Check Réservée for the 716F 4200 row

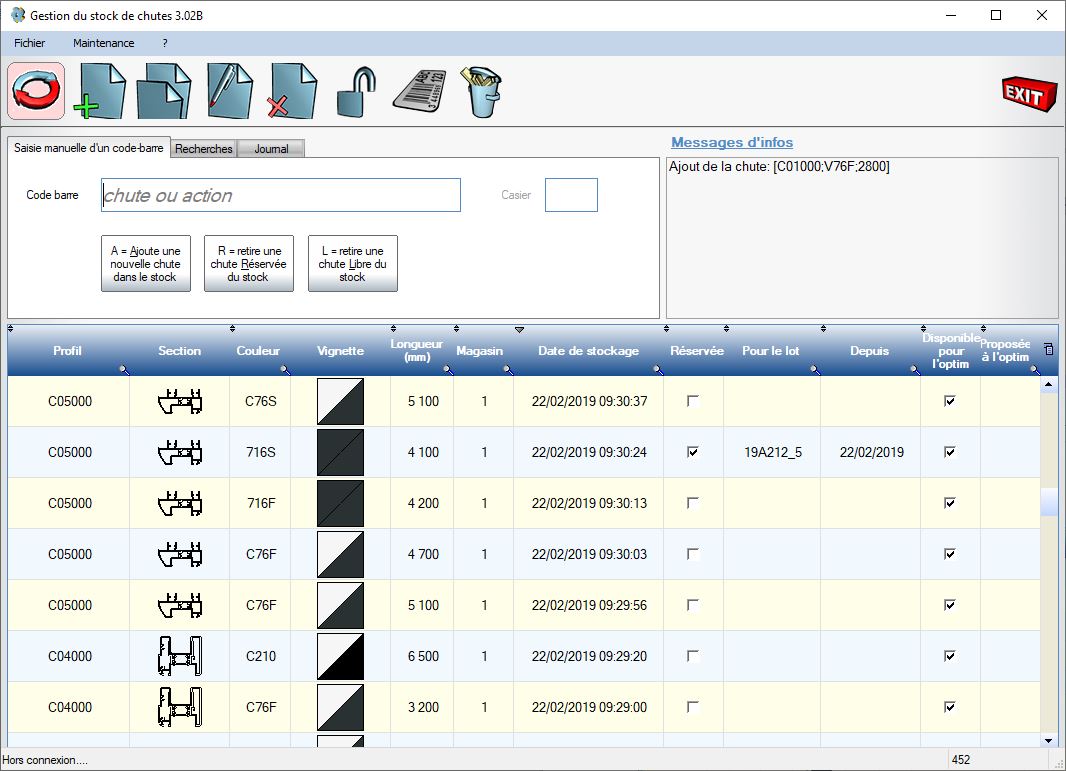pyautogui.click(x=693, y=503)
